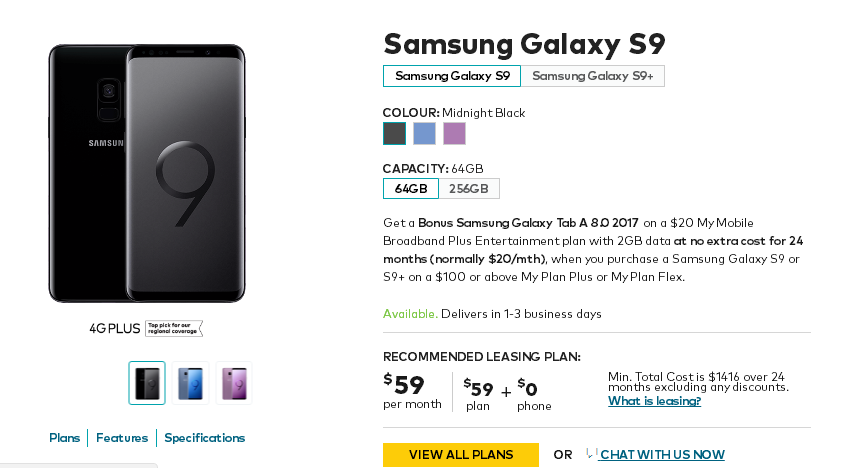Jump to the Specifications section
The height and width of the screenshot is (468, 853).
point(205,438)
